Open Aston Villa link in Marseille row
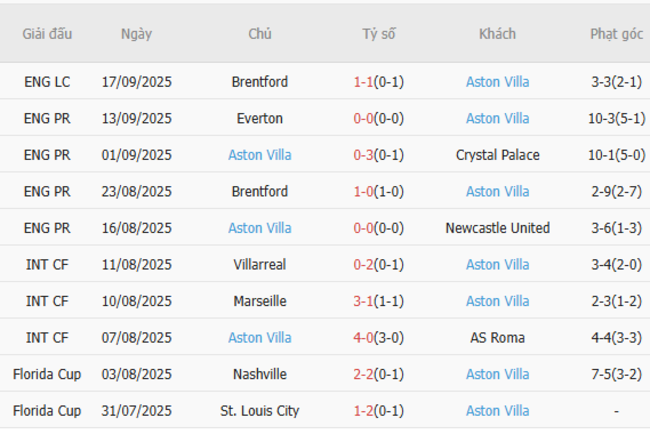This screenshot has height=434, width=650. pos(497,301)
